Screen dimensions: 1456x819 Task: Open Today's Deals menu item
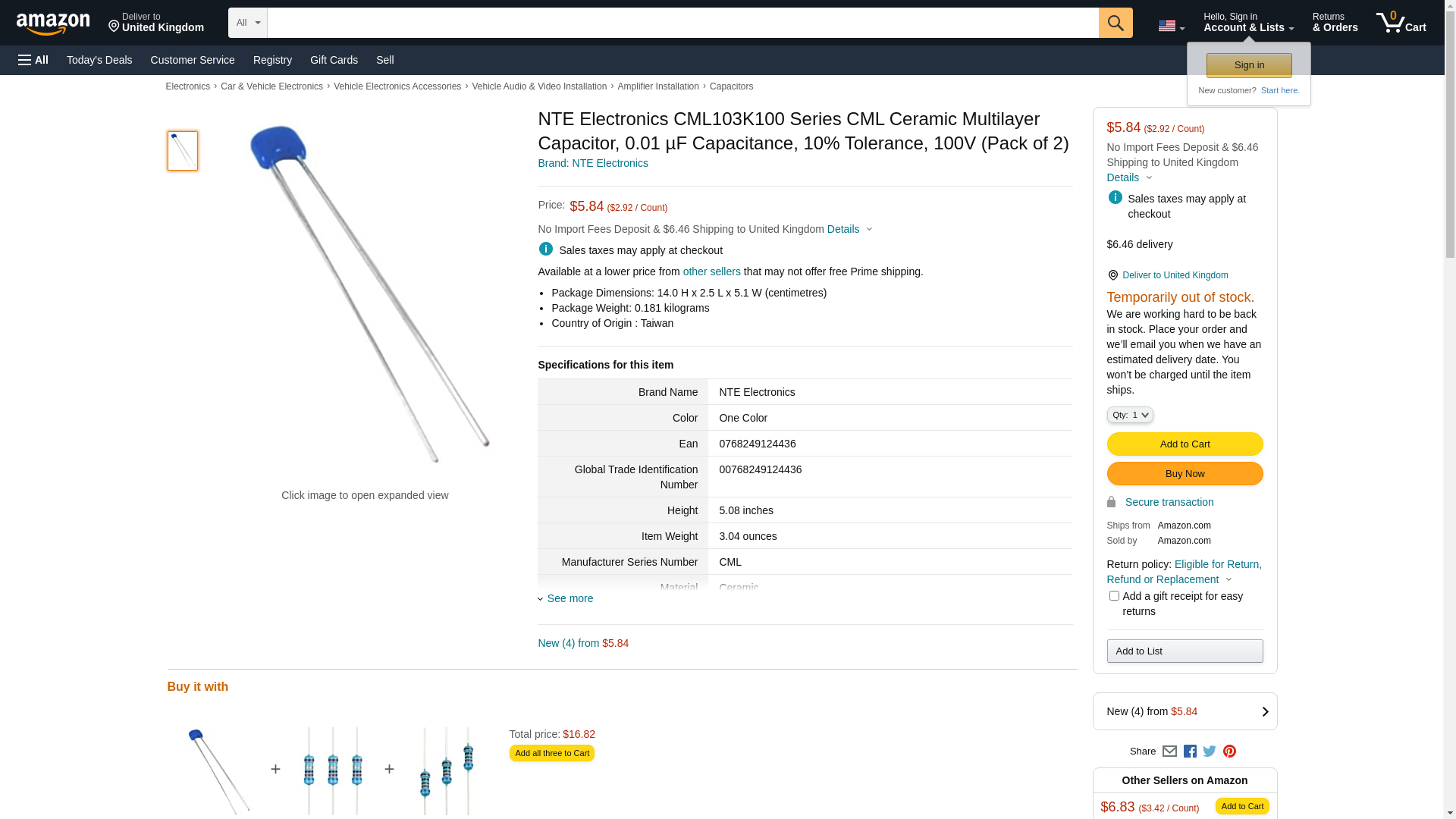[x=99, y=60]
